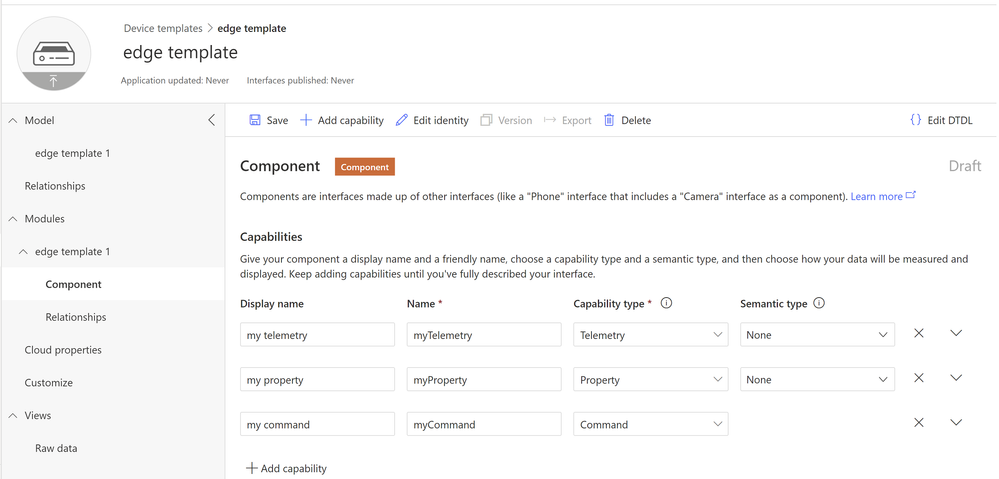The width and height of the screenshot is (999, 479).
Task: Collapse the Views section in sidebar
Action: 13,416
